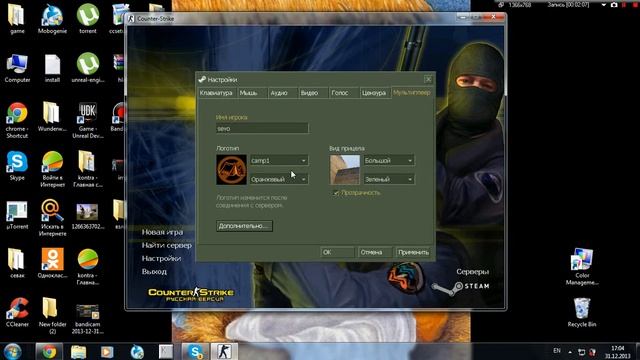The width and height of the screenshot is (640, 360).
Task: Click the logo preview thumbnail
Action: pyautogui.click(x=231, y=170)
